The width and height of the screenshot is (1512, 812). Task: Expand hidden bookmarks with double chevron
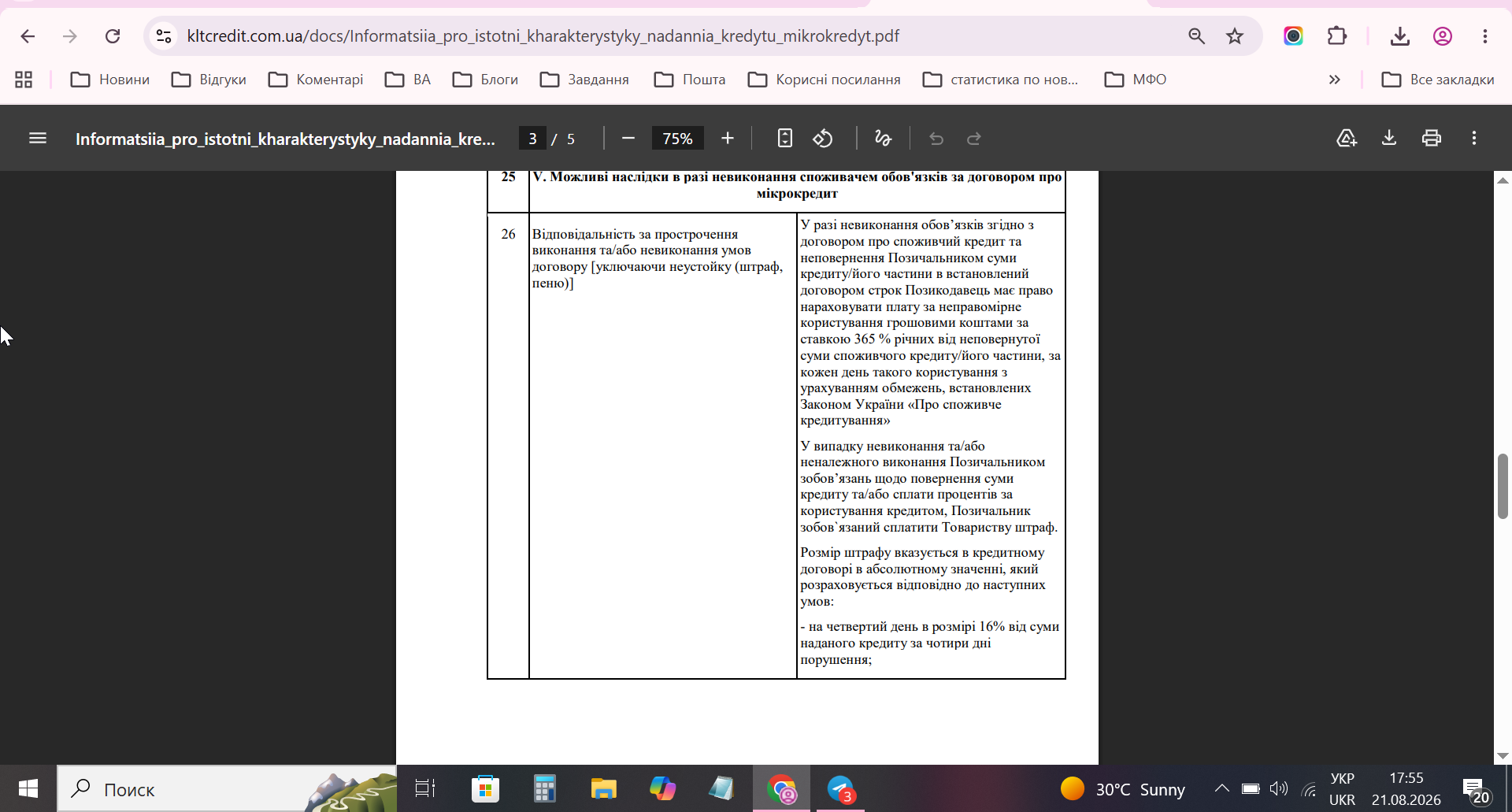pyautogui.click(x=1334, y=80)
